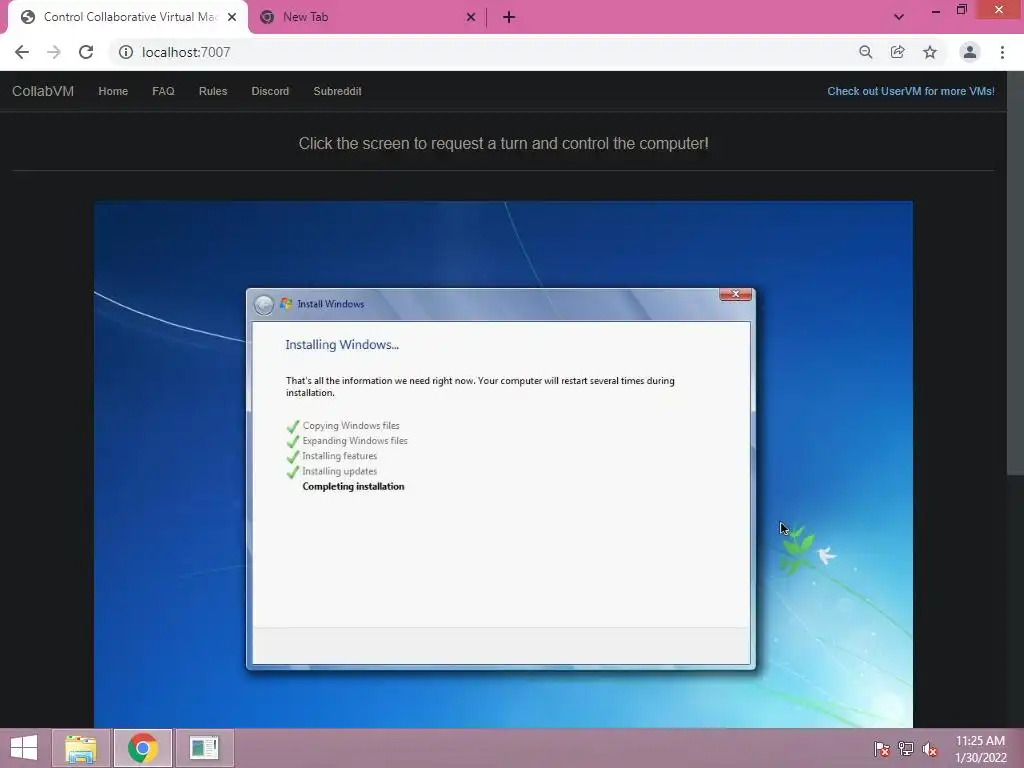Screen dimensions: 1024x768
Task: Open Chrome's three-dot menu
Action: [1002, 52]
